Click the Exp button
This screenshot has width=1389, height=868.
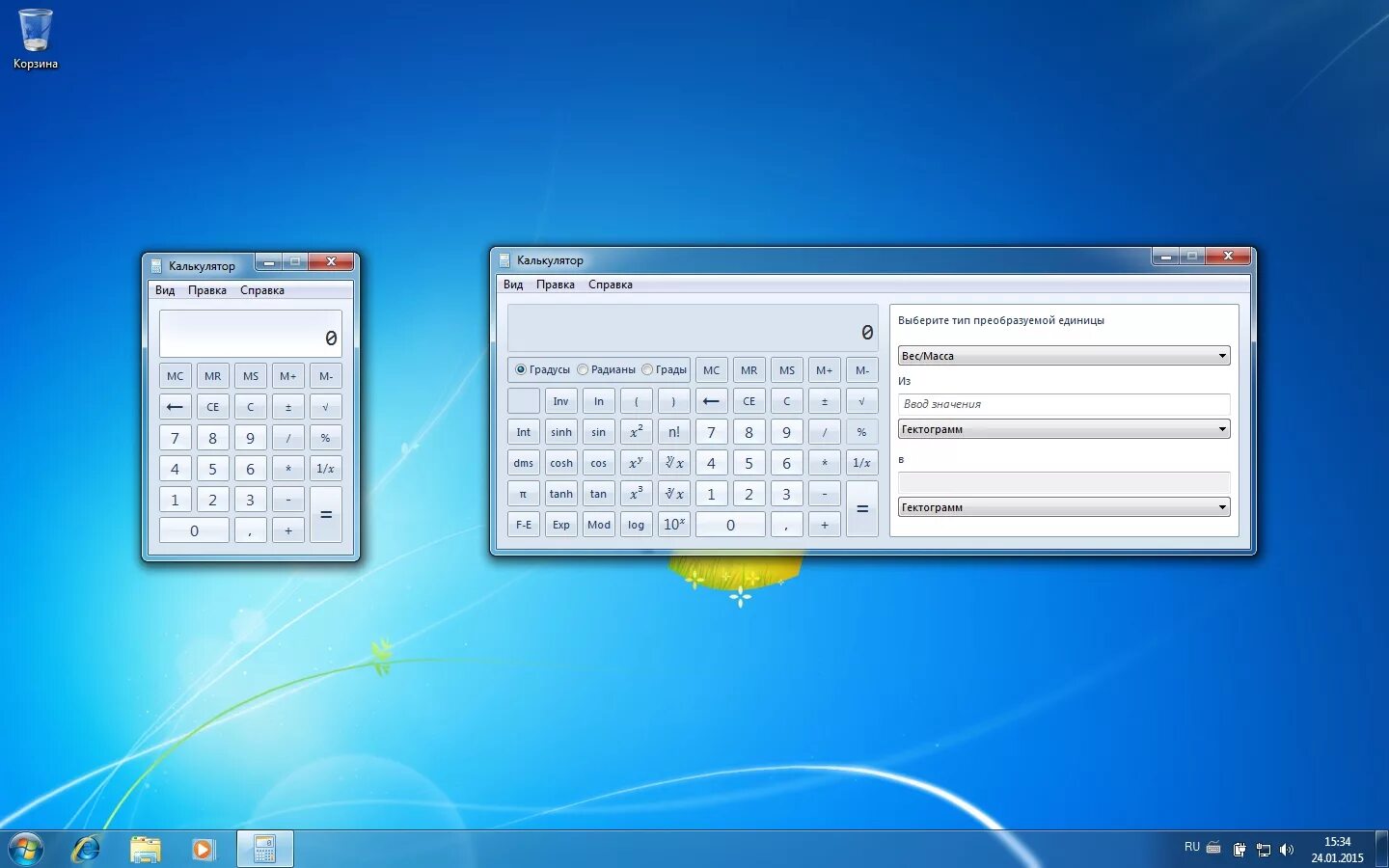(x=560, y=525)
